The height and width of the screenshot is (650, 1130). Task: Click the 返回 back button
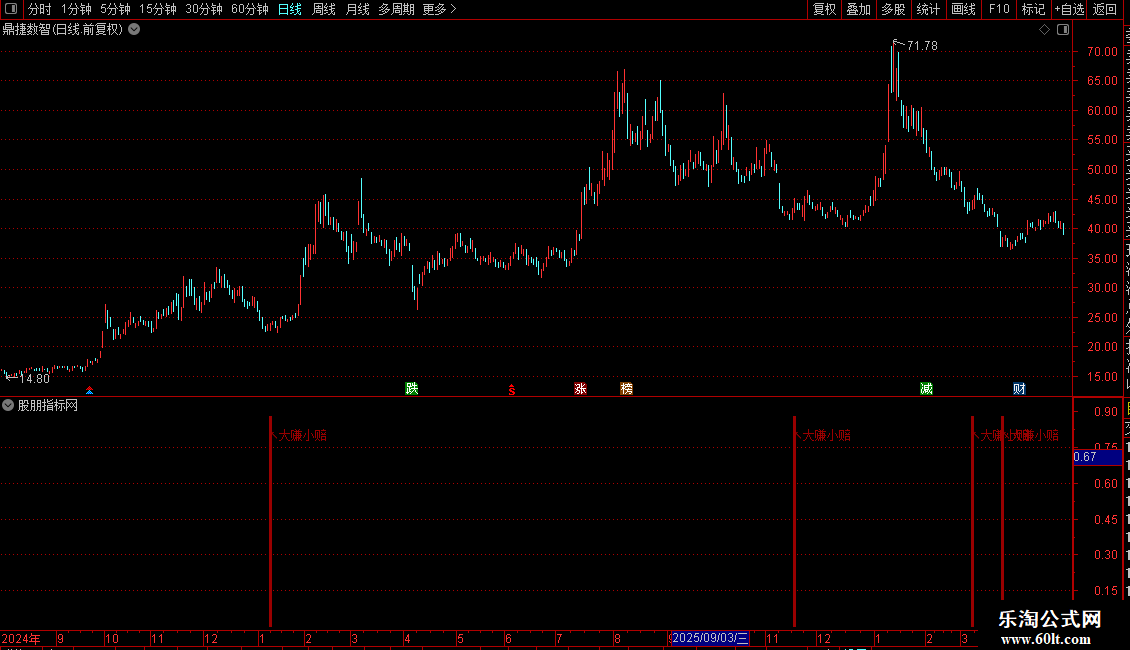click(x=1105, y=9)
